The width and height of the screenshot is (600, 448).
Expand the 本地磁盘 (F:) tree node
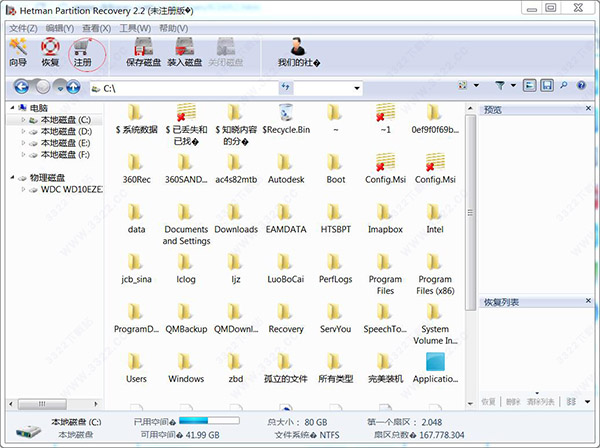point(23,155)
